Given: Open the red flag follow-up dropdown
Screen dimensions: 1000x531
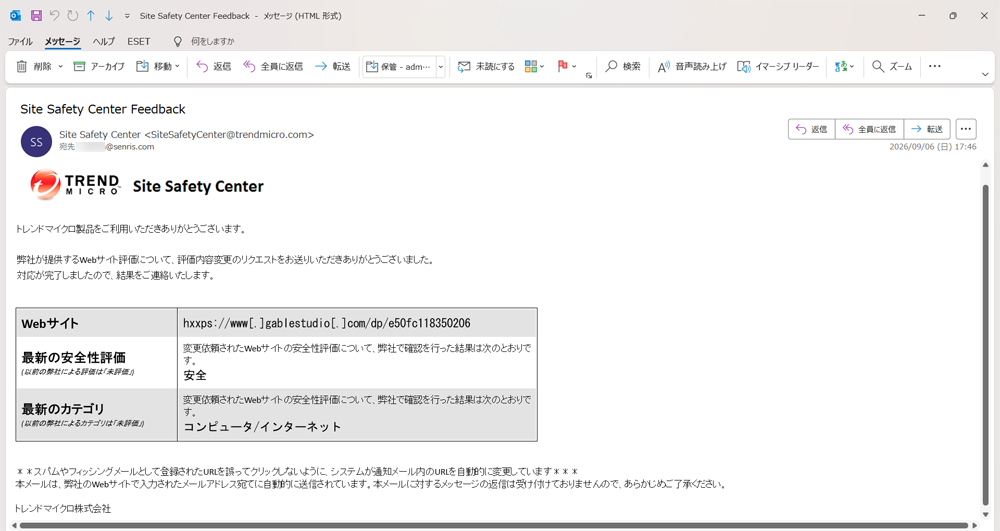Looking at the screenshot, I should pos(574,66).
